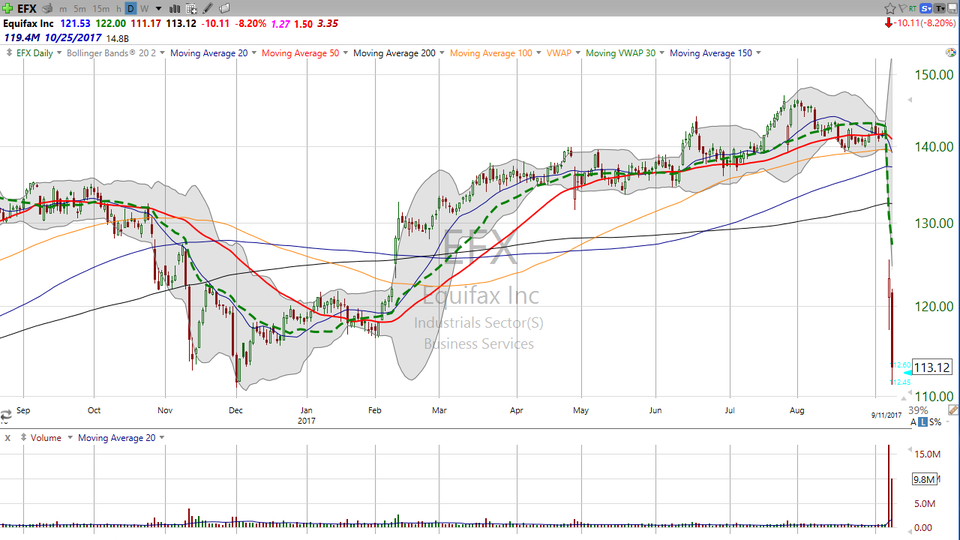This screenshot has height=540, width=960.
Task: Select the pencil drawing tools icon
Action: [x=208, y=9]
